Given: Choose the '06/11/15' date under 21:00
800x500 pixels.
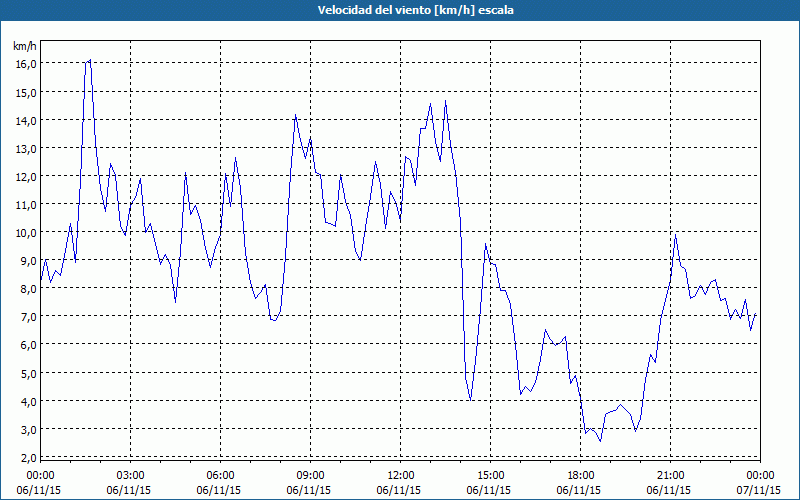Looking at the screenshot, I should 669,490.
